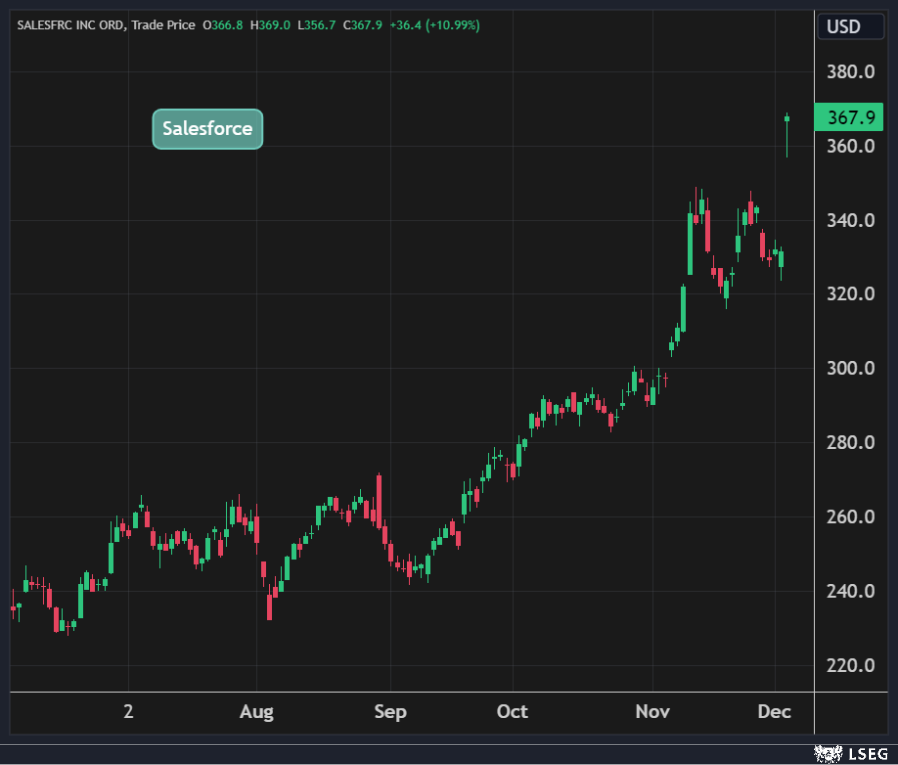Select the Sep marker on the time axis
898x765 pixels.
pyautogui.click(x=390, y=712)
